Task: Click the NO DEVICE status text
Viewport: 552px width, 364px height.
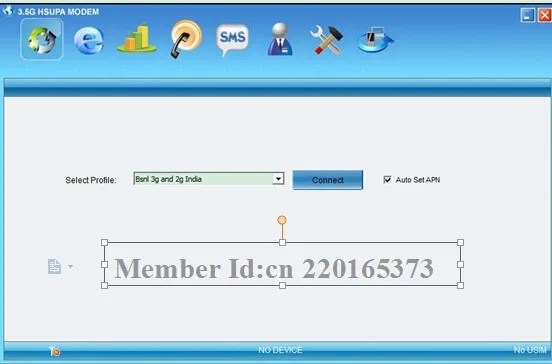Action: (x=280, y=350)
